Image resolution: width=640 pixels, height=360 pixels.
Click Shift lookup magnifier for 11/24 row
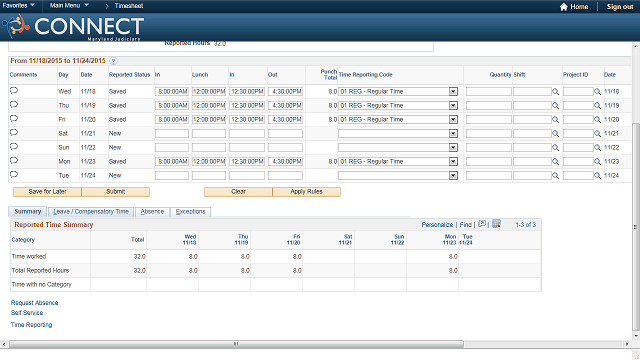pyautogui.click(x=556, y=176)
